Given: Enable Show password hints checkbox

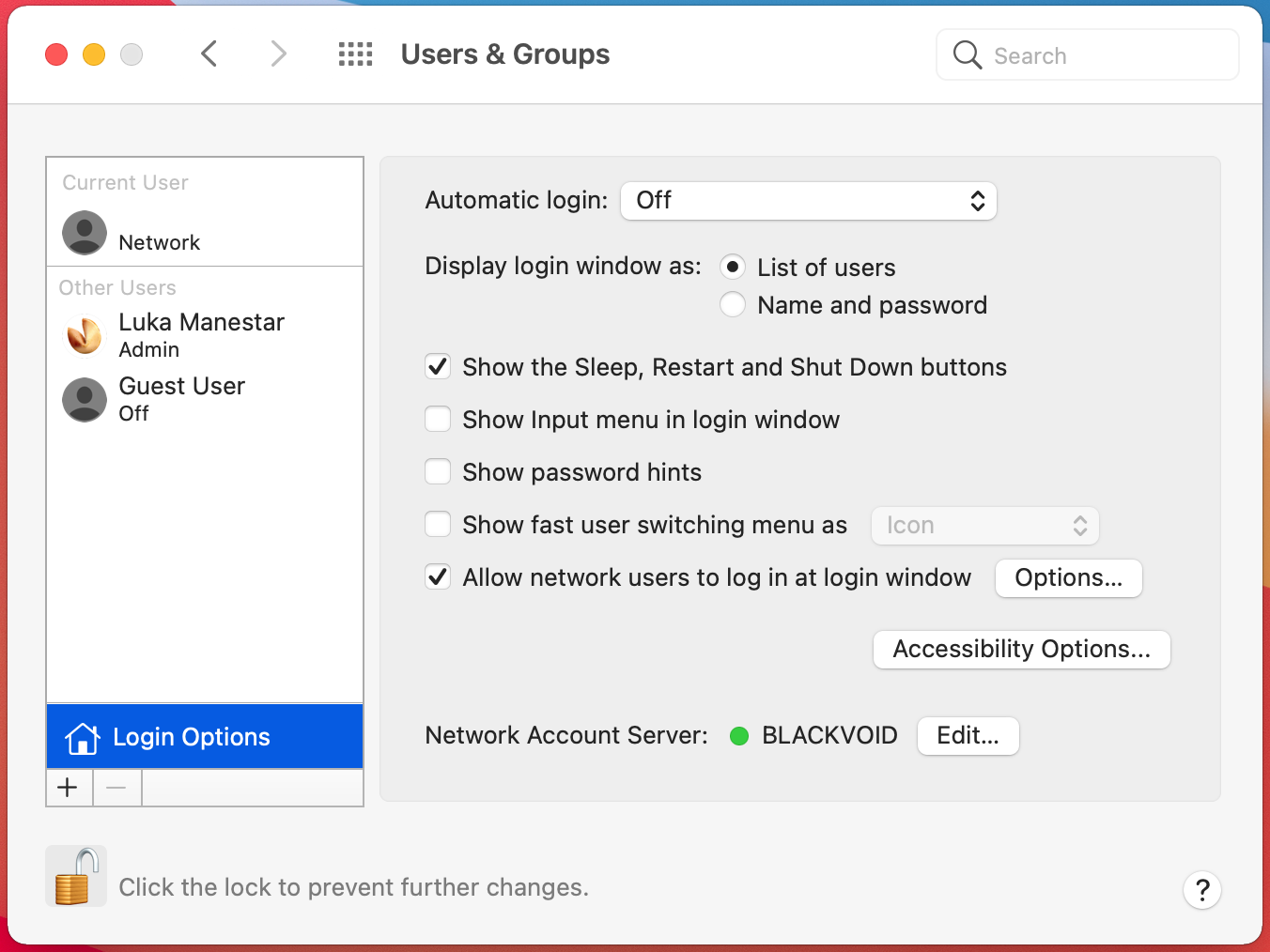Looking at the screenshot, I should [438, 472].
